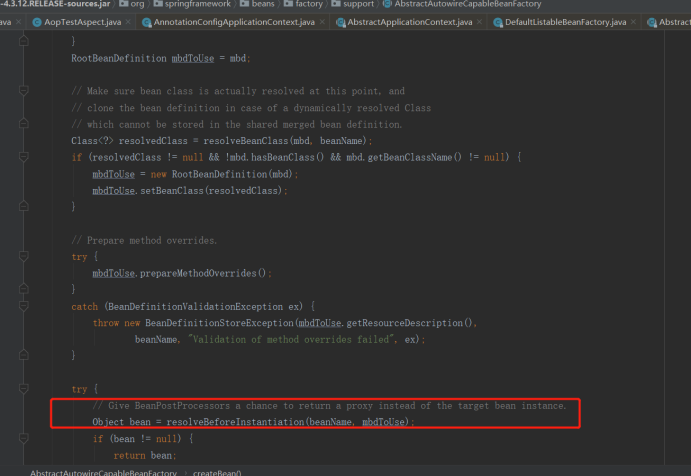Collapse the 'if (bean != null)' block
Image resolution: width=691 pixels, height=476 pixels.
(x=24, y=438)
